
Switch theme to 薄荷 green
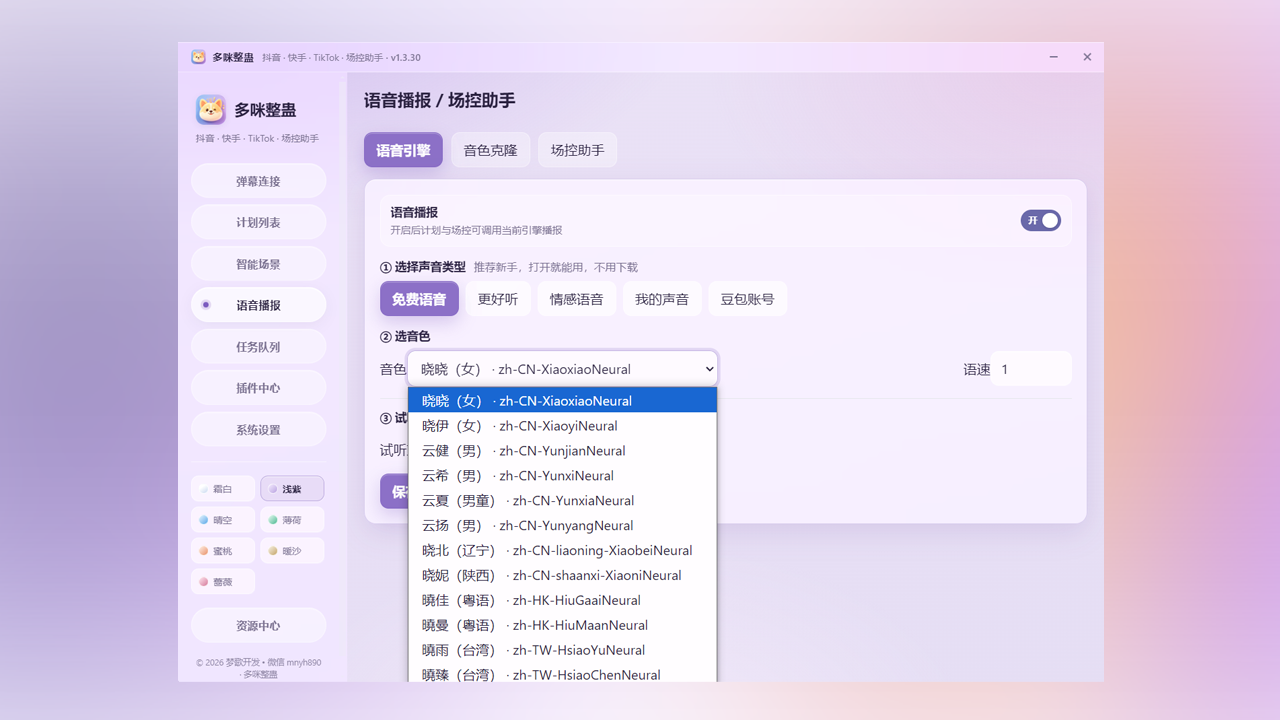pos(292,520)
